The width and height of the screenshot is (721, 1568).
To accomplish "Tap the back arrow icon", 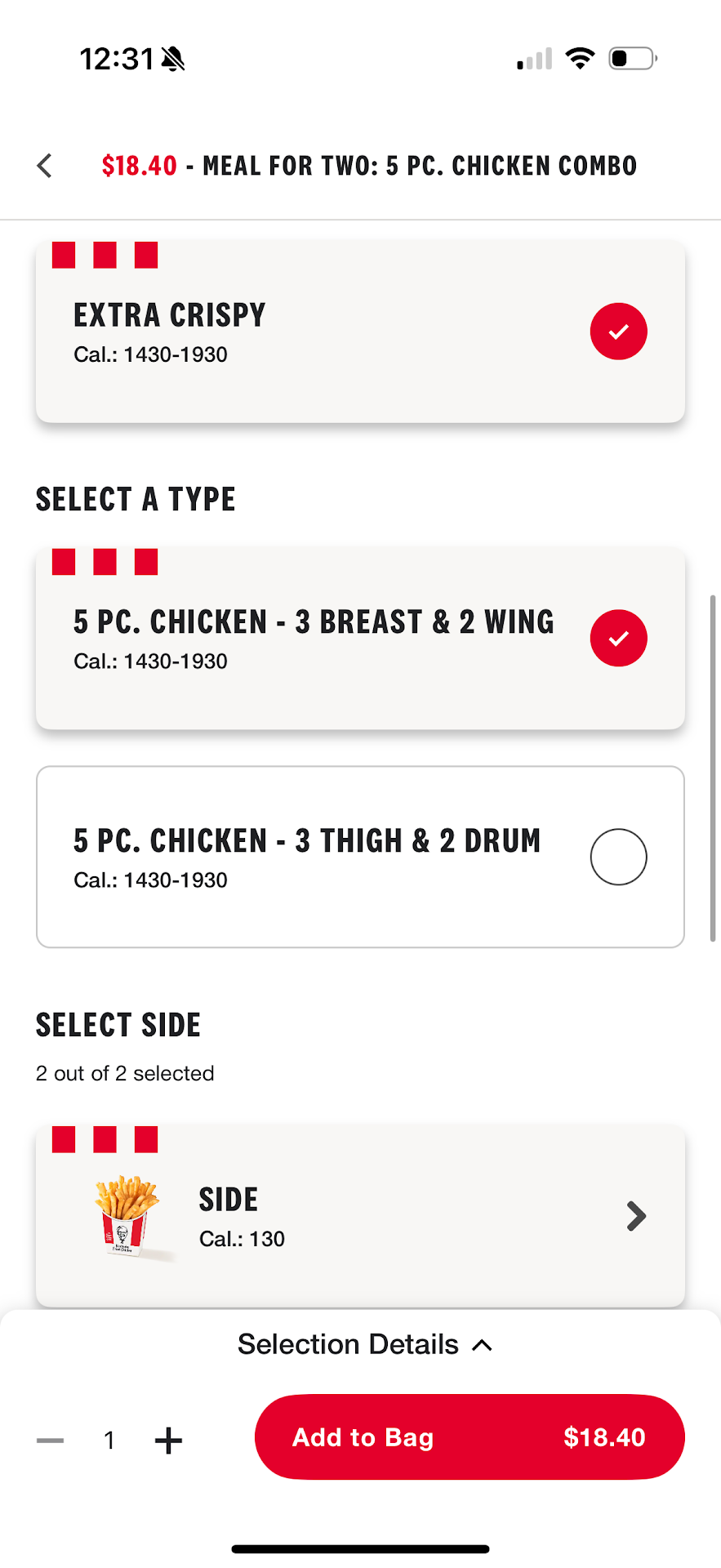I will pyautogui.click(x=45, y=166).
